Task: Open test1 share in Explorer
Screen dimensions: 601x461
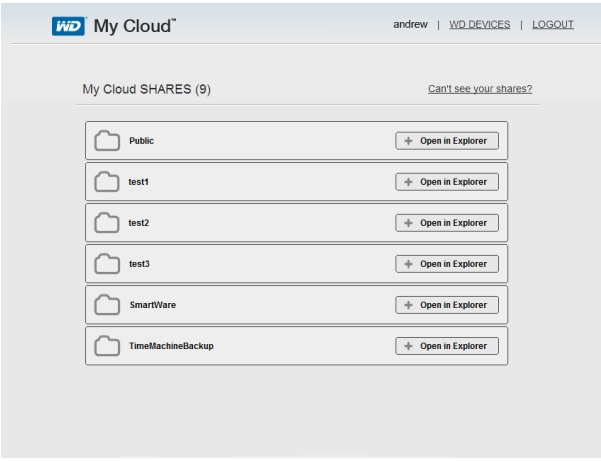Action: [x=447, y=182]
